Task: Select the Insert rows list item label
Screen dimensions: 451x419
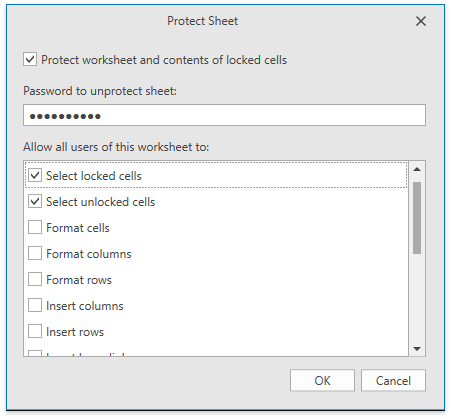Action: [75, 332]
